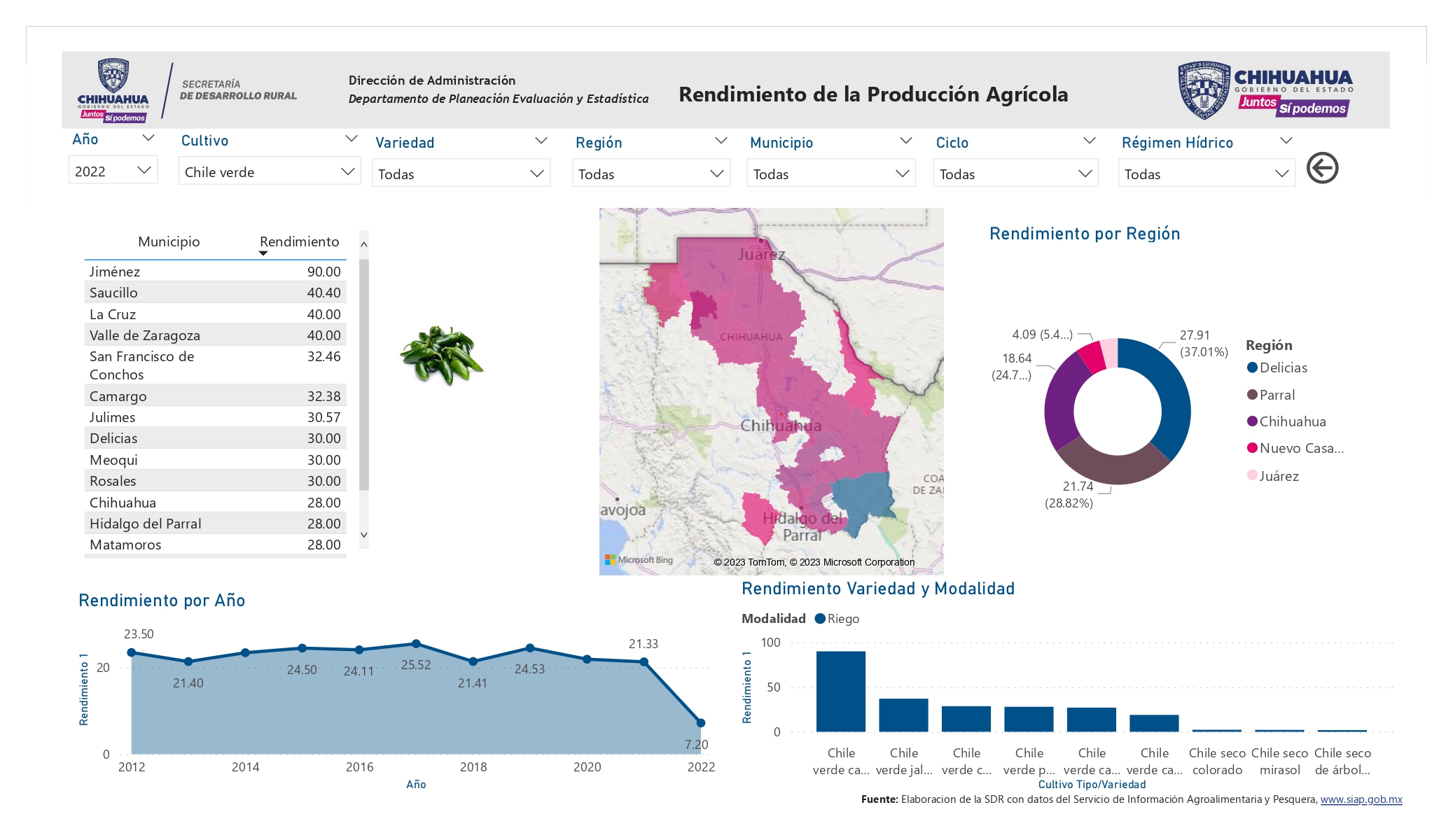Click the table scroll down arrow
The image size is (1453, 840).
pyautogui.click(x=363, y=535)
